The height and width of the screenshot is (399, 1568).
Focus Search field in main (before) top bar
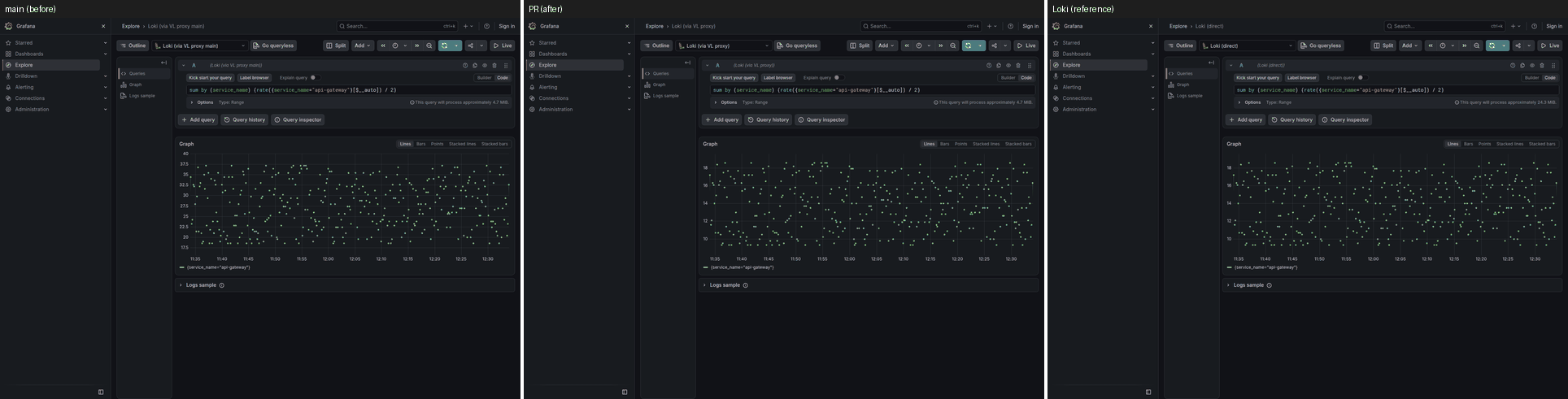click(398, 26)
